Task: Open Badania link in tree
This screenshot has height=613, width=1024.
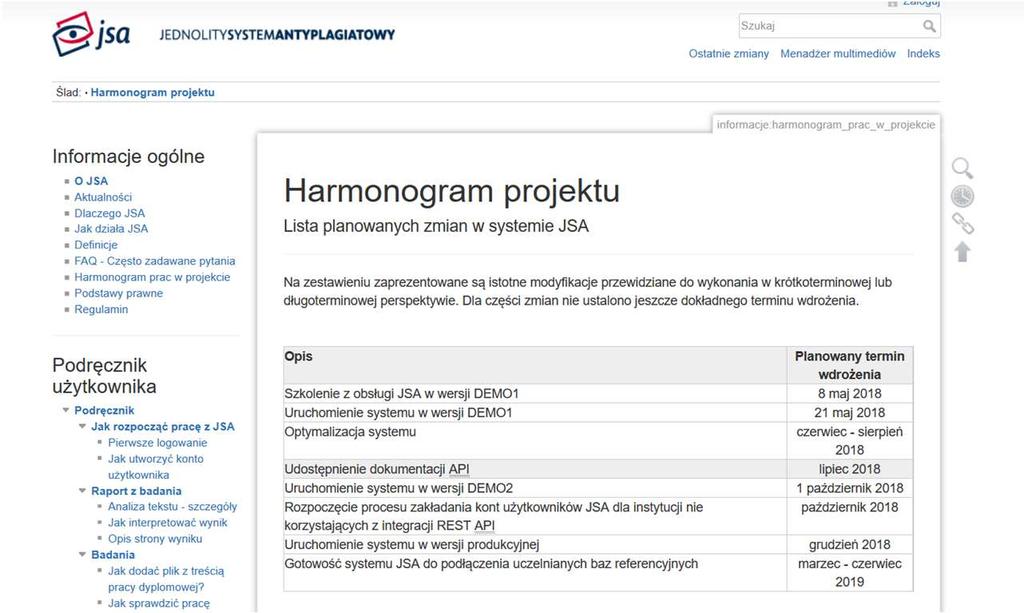Action: (x=113, y=554)
